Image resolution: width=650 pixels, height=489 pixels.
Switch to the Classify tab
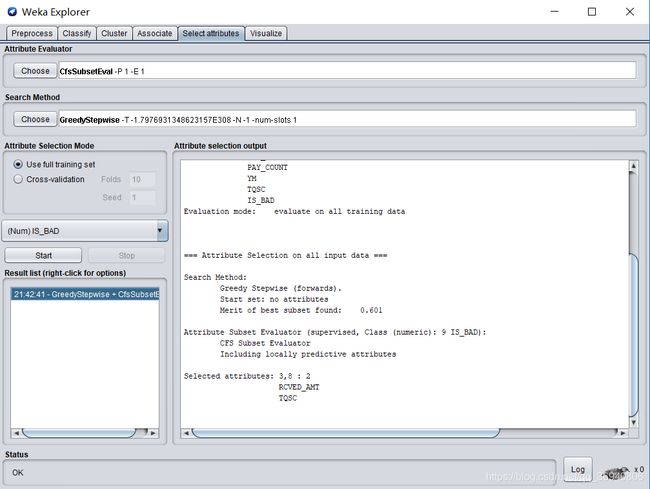(x=77, y=33)
